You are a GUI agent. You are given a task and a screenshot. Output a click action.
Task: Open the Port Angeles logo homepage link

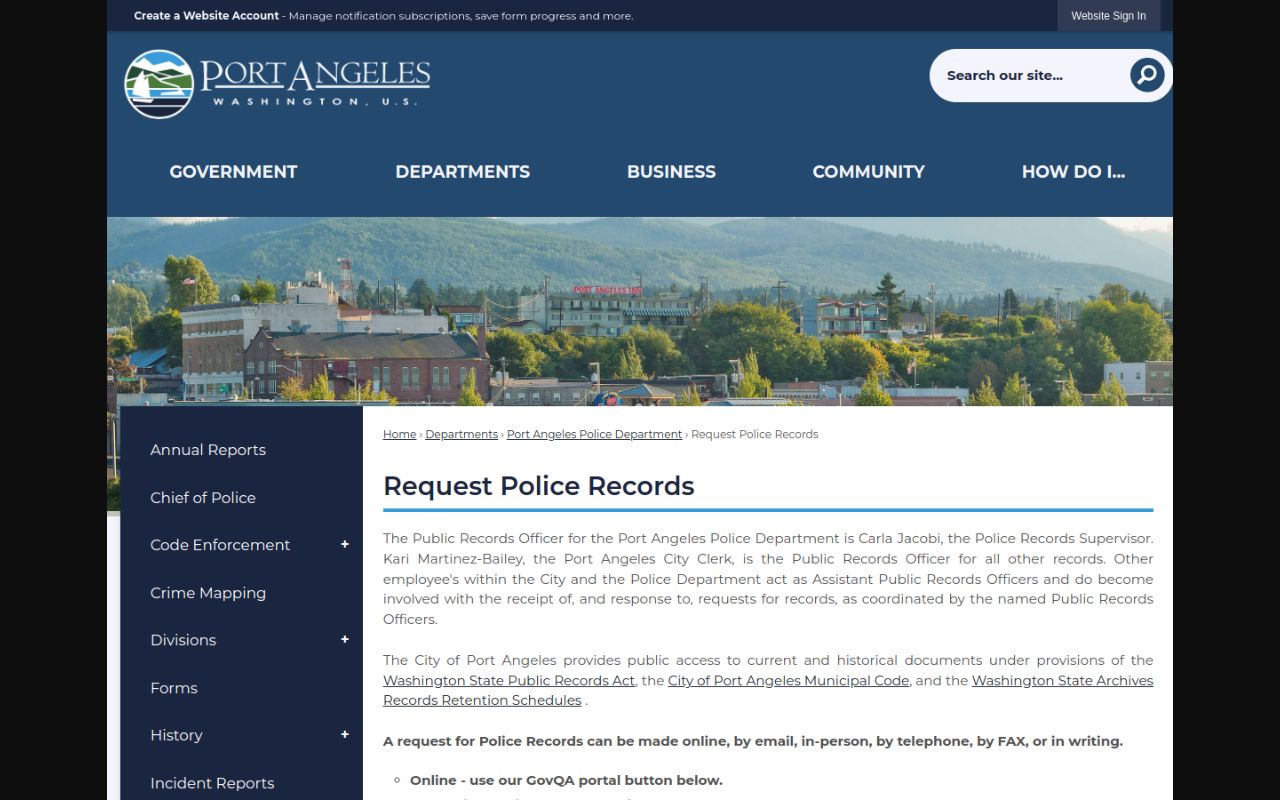coord(277,83)
